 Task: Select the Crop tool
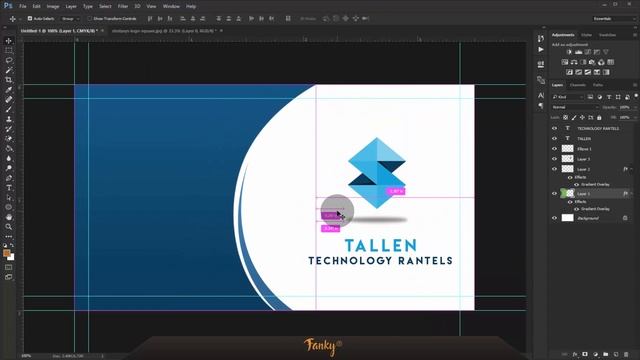[9, 80]
